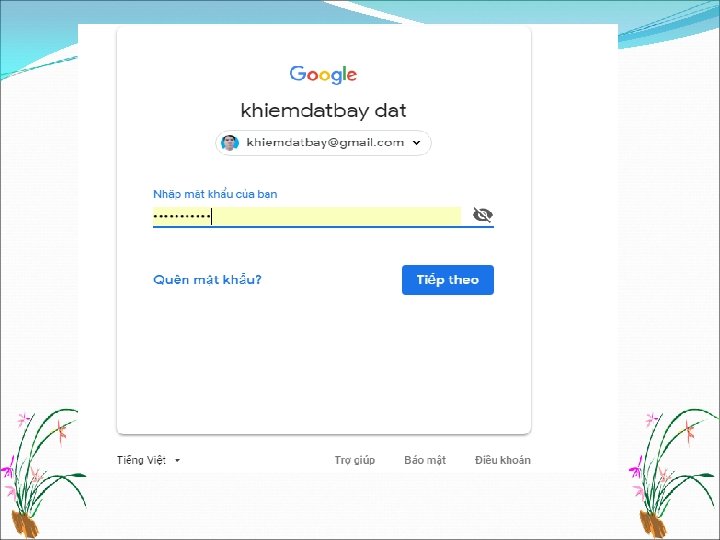720x540 pixels.
Task: Open the Bảo mật link
Action: [425, 460]
